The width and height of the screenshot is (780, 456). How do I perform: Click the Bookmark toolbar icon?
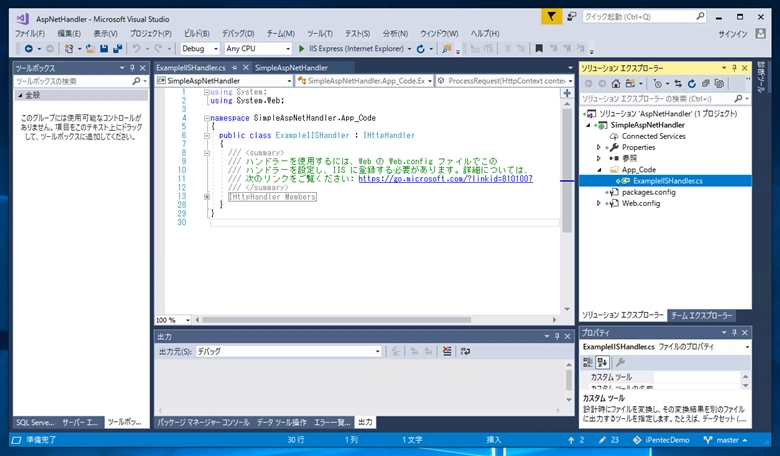coord(539,49)
